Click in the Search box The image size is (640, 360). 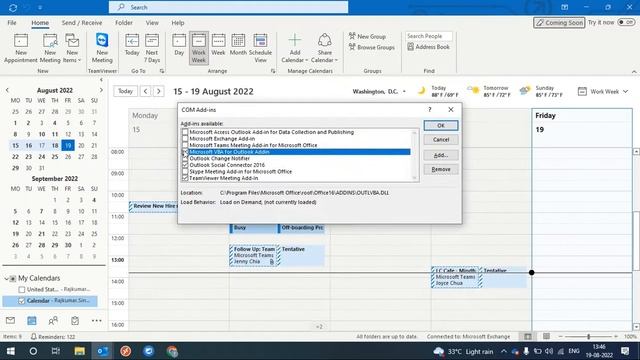(229, 7)
